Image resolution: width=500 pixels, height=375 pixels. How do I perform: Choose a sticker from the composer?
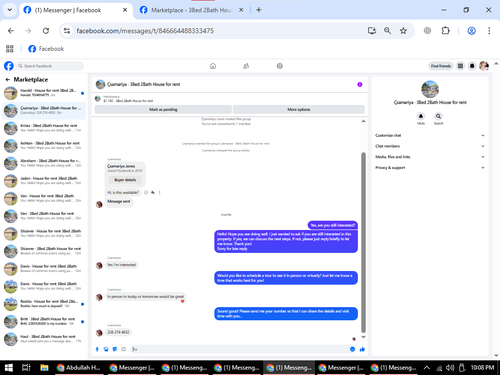click(115, 349)
